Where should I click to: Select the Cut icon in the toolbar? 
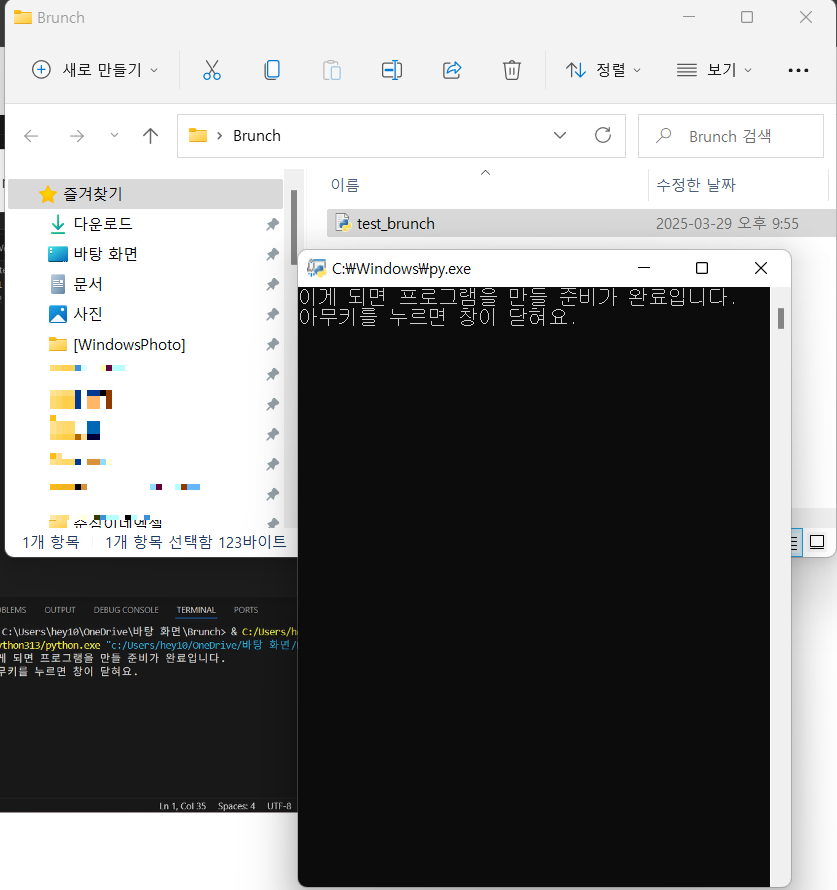211,70
